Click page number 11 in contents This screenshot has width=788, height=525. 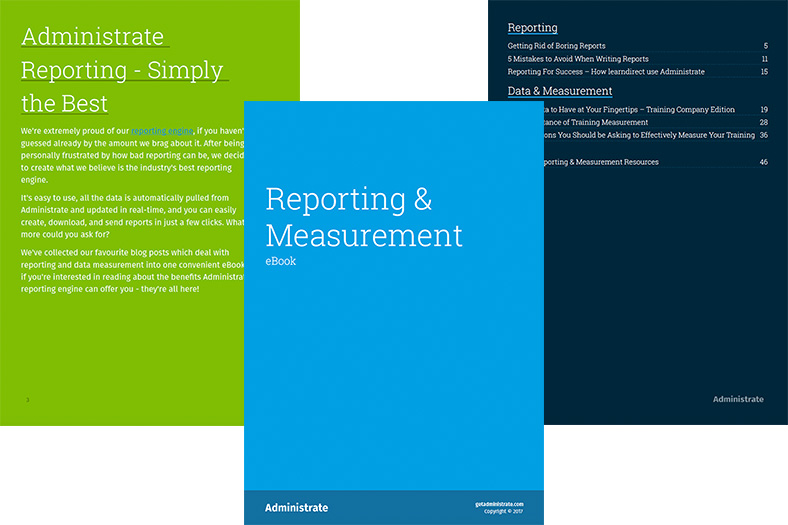764,59
